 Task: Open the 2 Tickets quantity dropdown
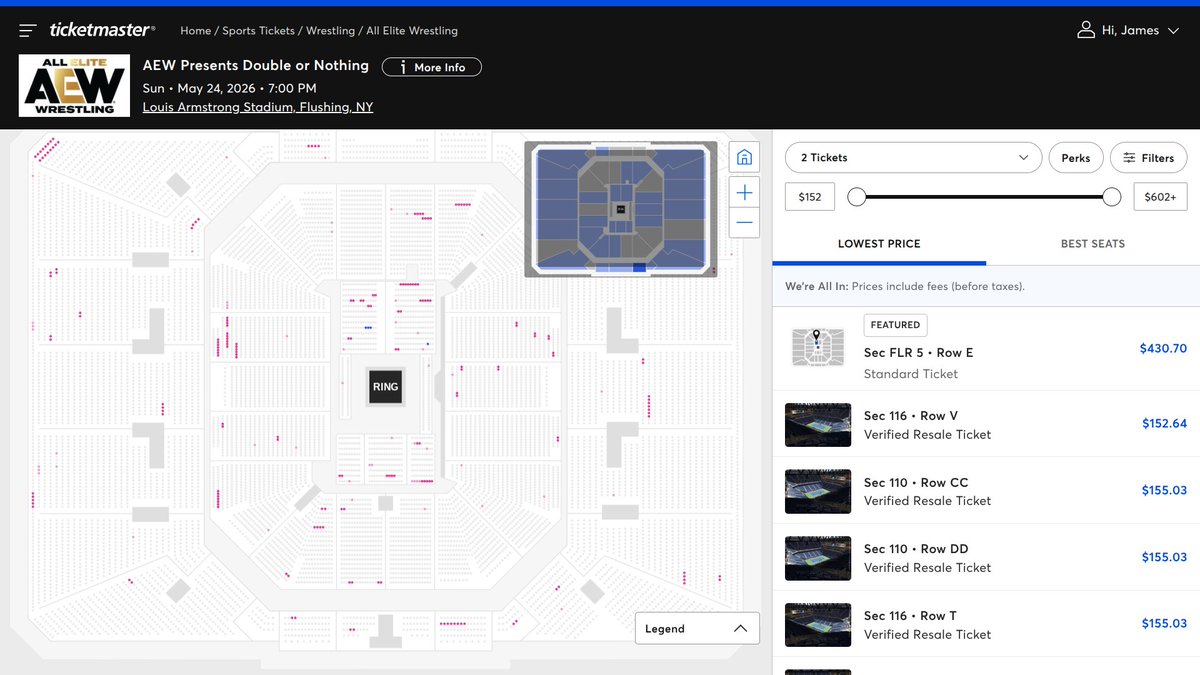coord(913,158)
